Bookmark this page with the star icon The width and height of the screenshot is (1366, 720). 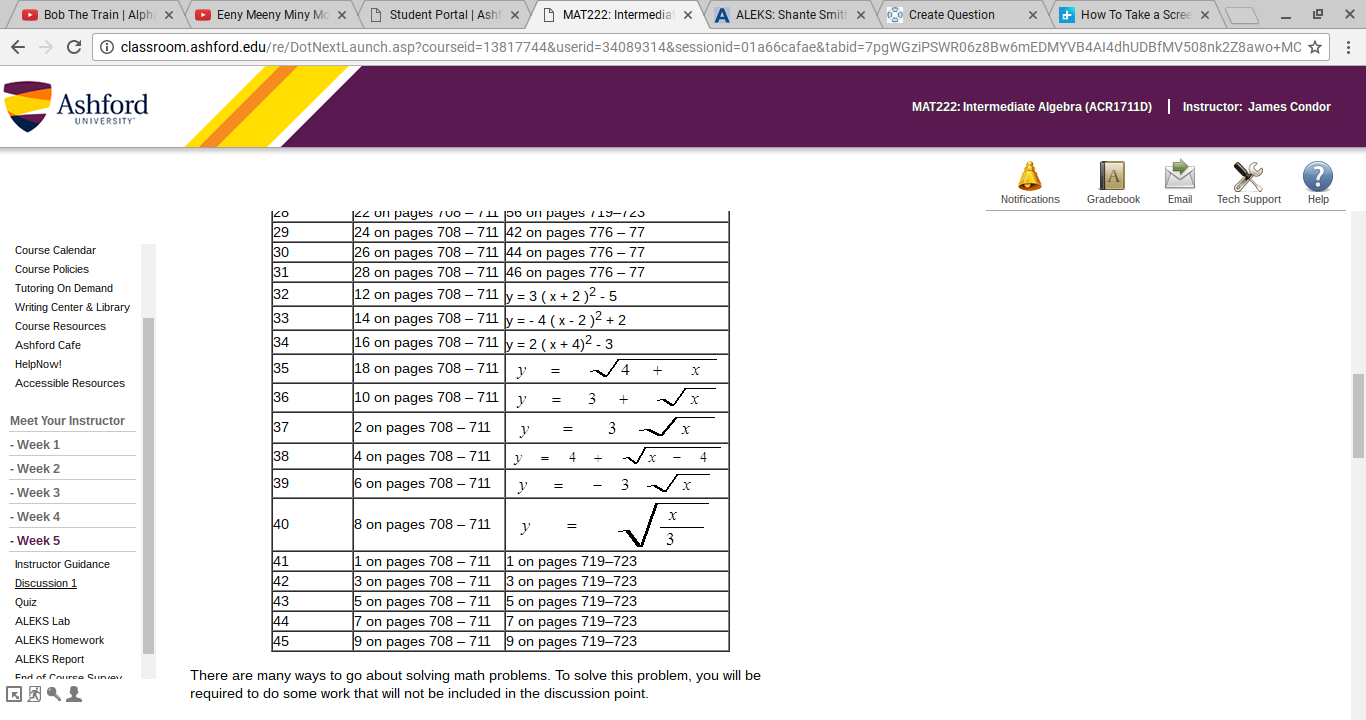click(x=1315, y=47)
